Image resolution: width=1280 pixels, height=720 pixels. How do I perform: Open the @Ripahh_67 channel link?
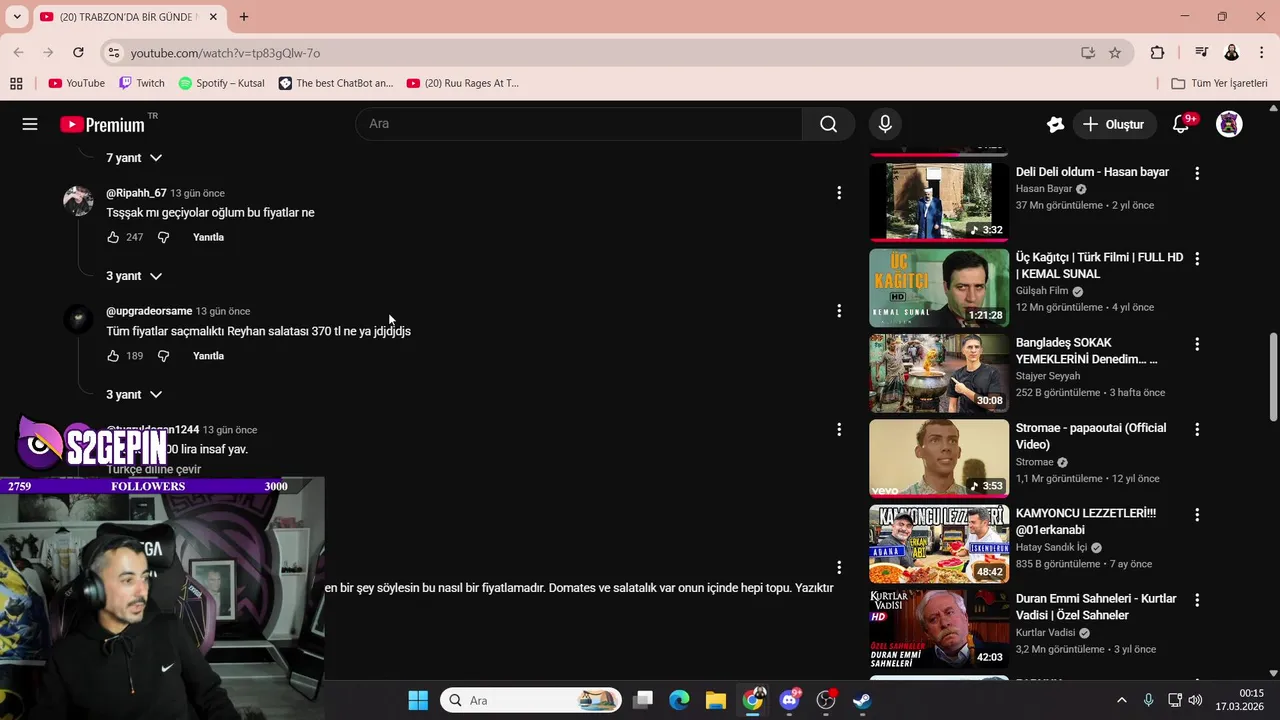(x=136, y=193)
